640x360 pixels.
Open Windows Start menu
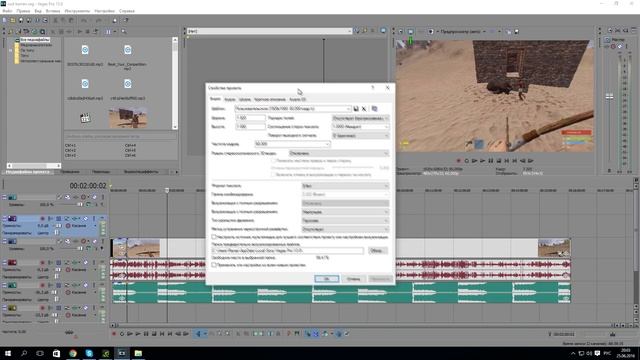(7, 353)
